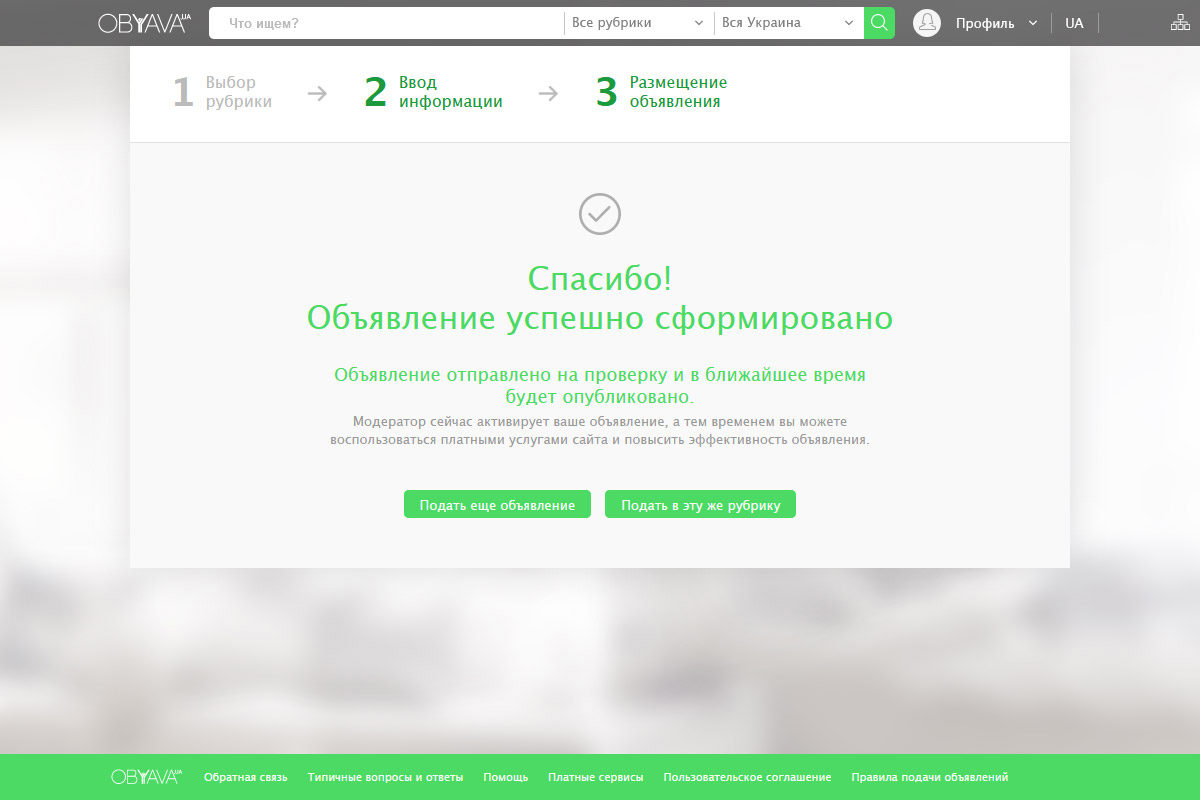Screen dimensions: 1200x800
Task: Click the success checkmark circle icon
Action: click(600, 213)
